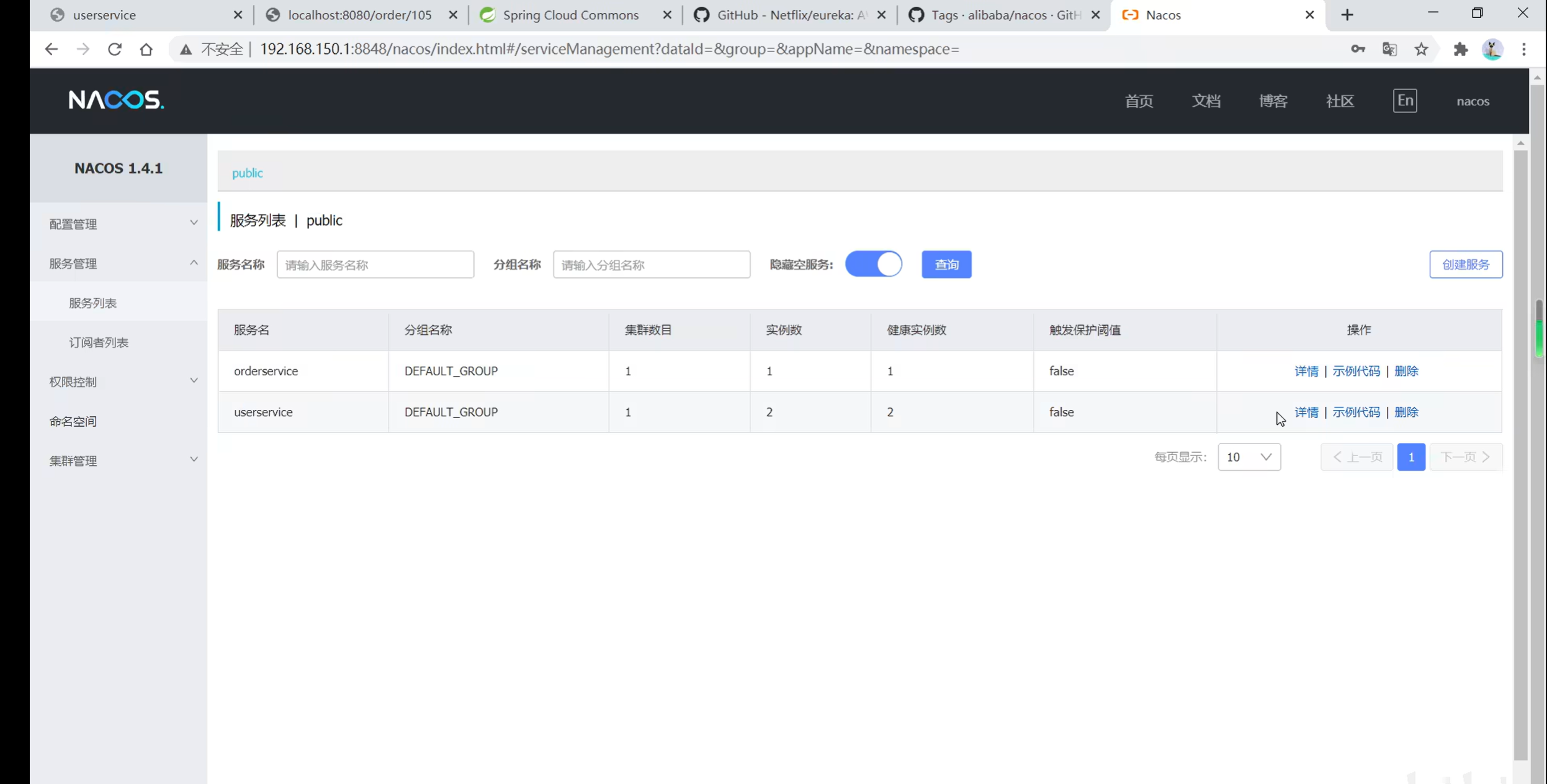Click the browser reload icon
1547x784 pixels.
coord(115,49)
